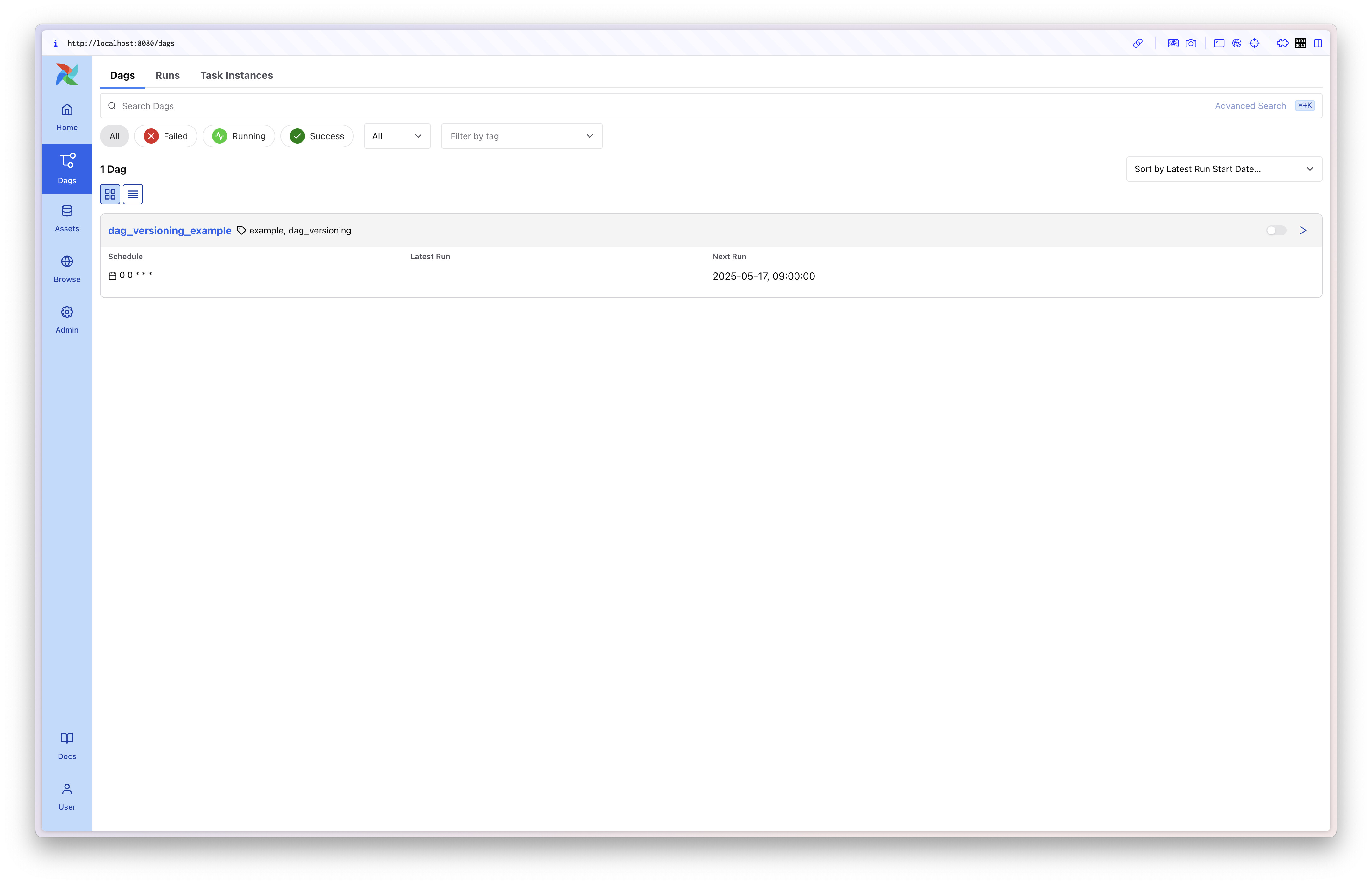Switch to the Runs tab
The image size is (1372, 884).
167,75
